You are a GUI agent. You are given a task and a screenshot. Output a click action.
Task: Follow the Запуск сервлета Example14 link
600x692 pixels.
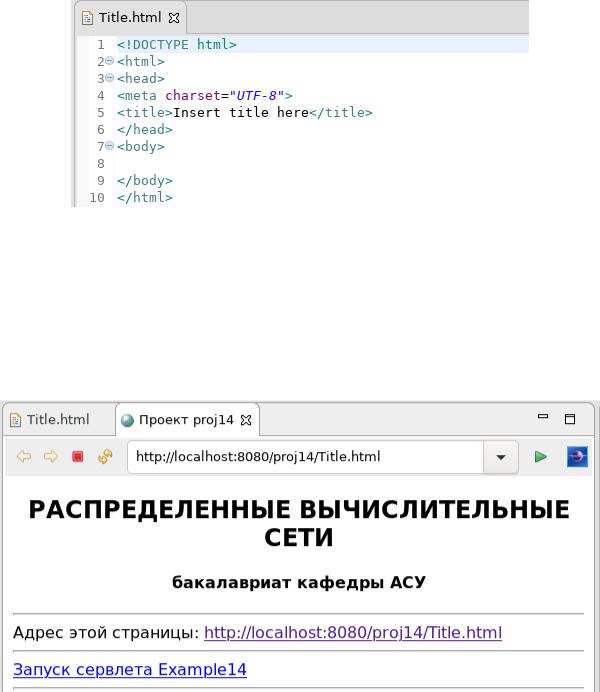click(x=130, y=669)
